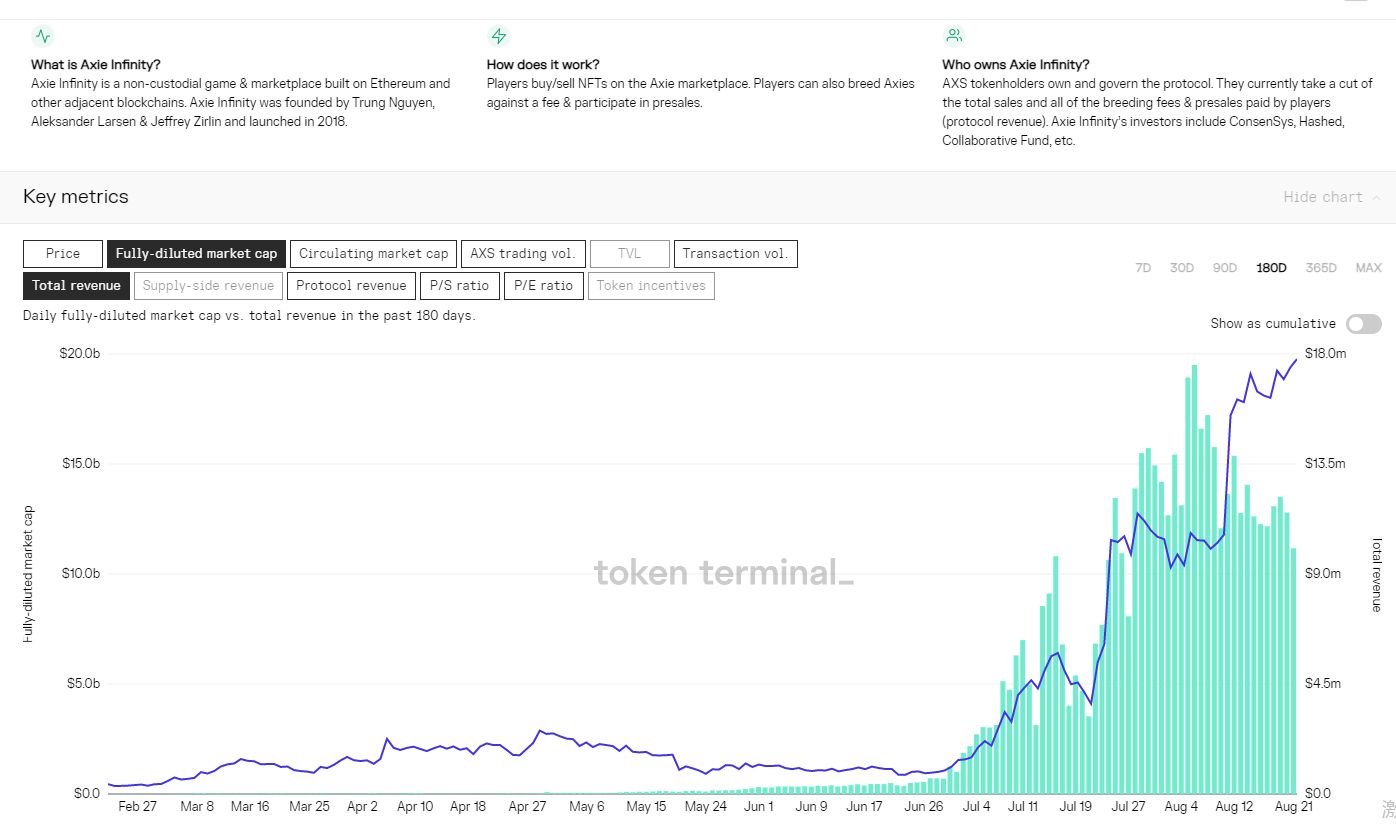Deselect the Total revenue metric
1396x824 pixels.
pyautogui.click(x=76, y=286)
